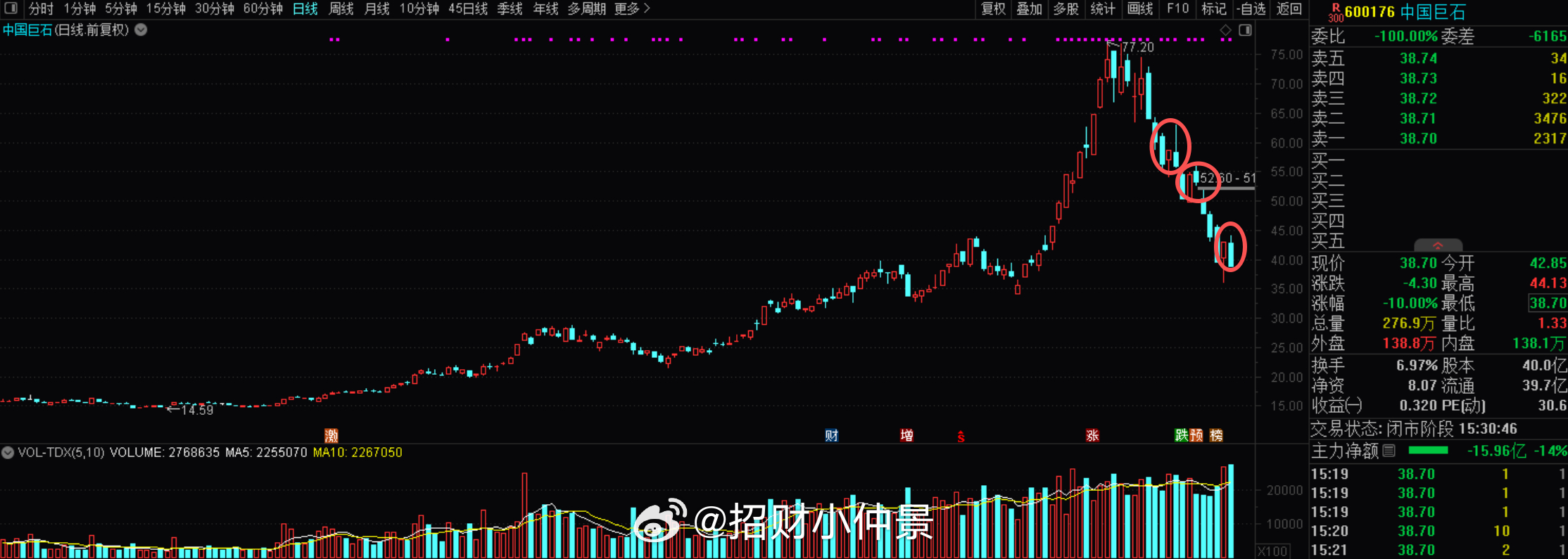Switch to 年线 yearly chart
The height and width of the screenshot is (559, 1568).
click(x=546, y=9)
